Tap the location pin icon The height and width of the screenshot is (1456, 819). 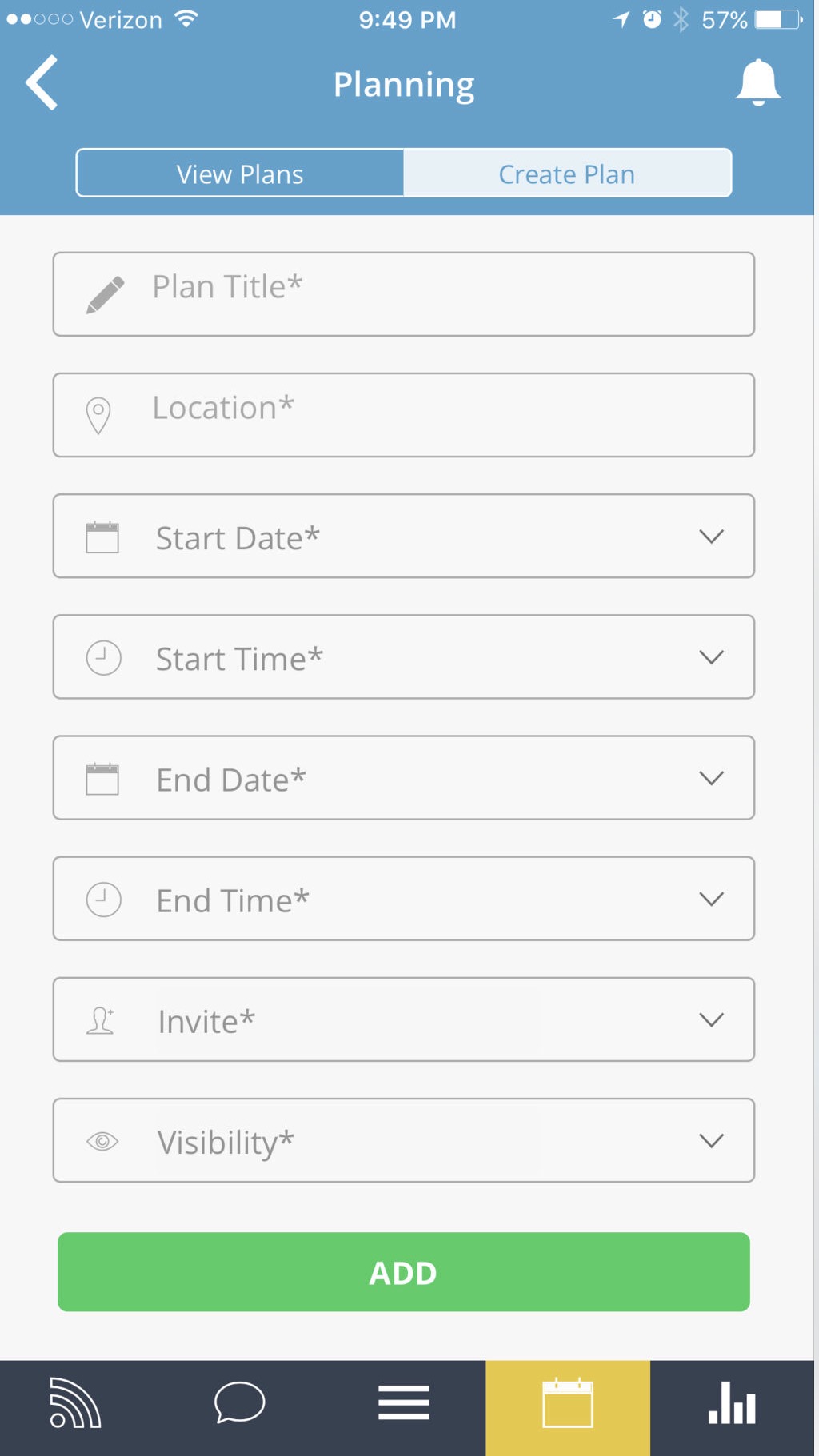pos(98,416)
